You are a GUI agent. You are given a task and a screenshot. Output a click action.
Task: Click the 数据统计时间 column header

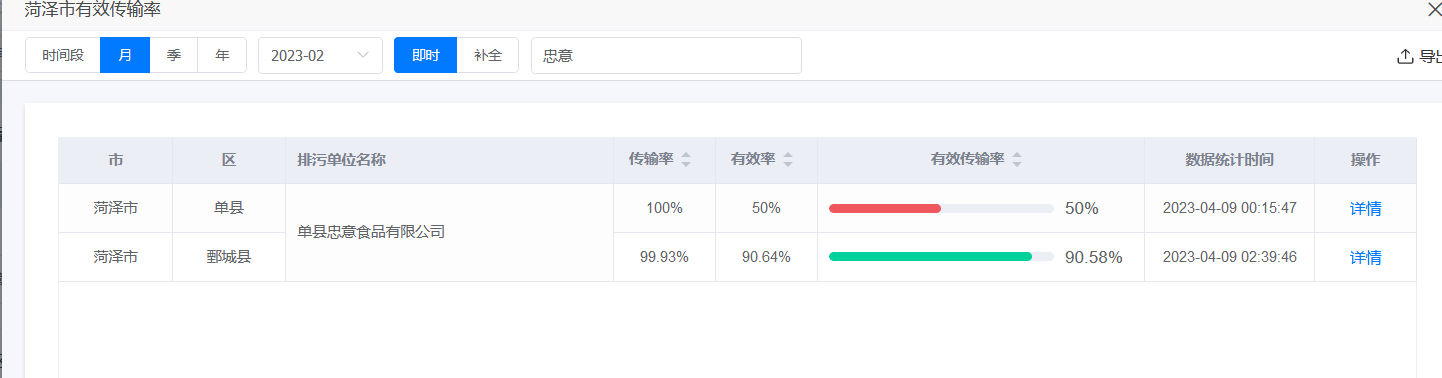click(x=1229, y=160)
